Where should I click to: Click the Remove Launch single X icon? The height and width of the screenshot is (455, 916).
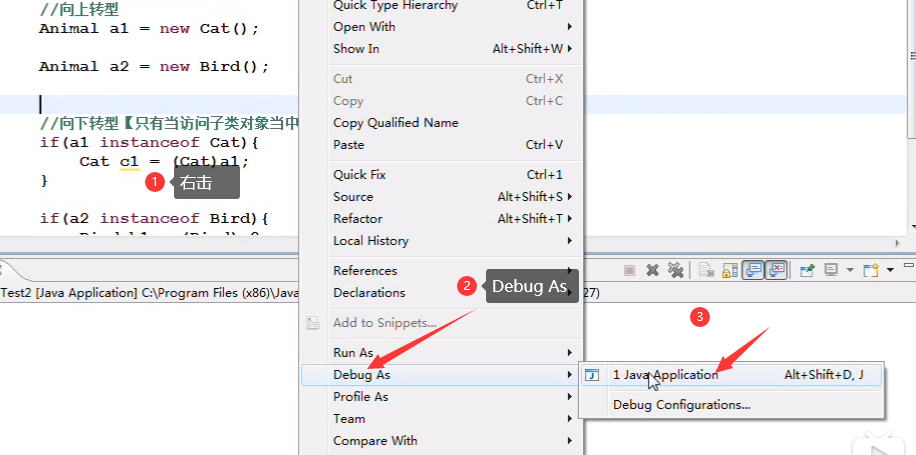[653, 270]
